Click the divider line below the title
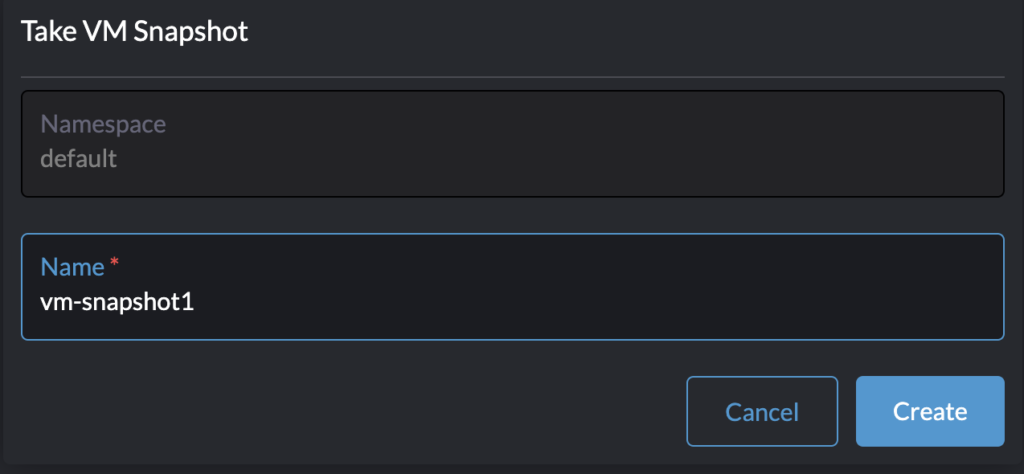The height and width of the screenshot is (474, 1024). click(512, 77)
